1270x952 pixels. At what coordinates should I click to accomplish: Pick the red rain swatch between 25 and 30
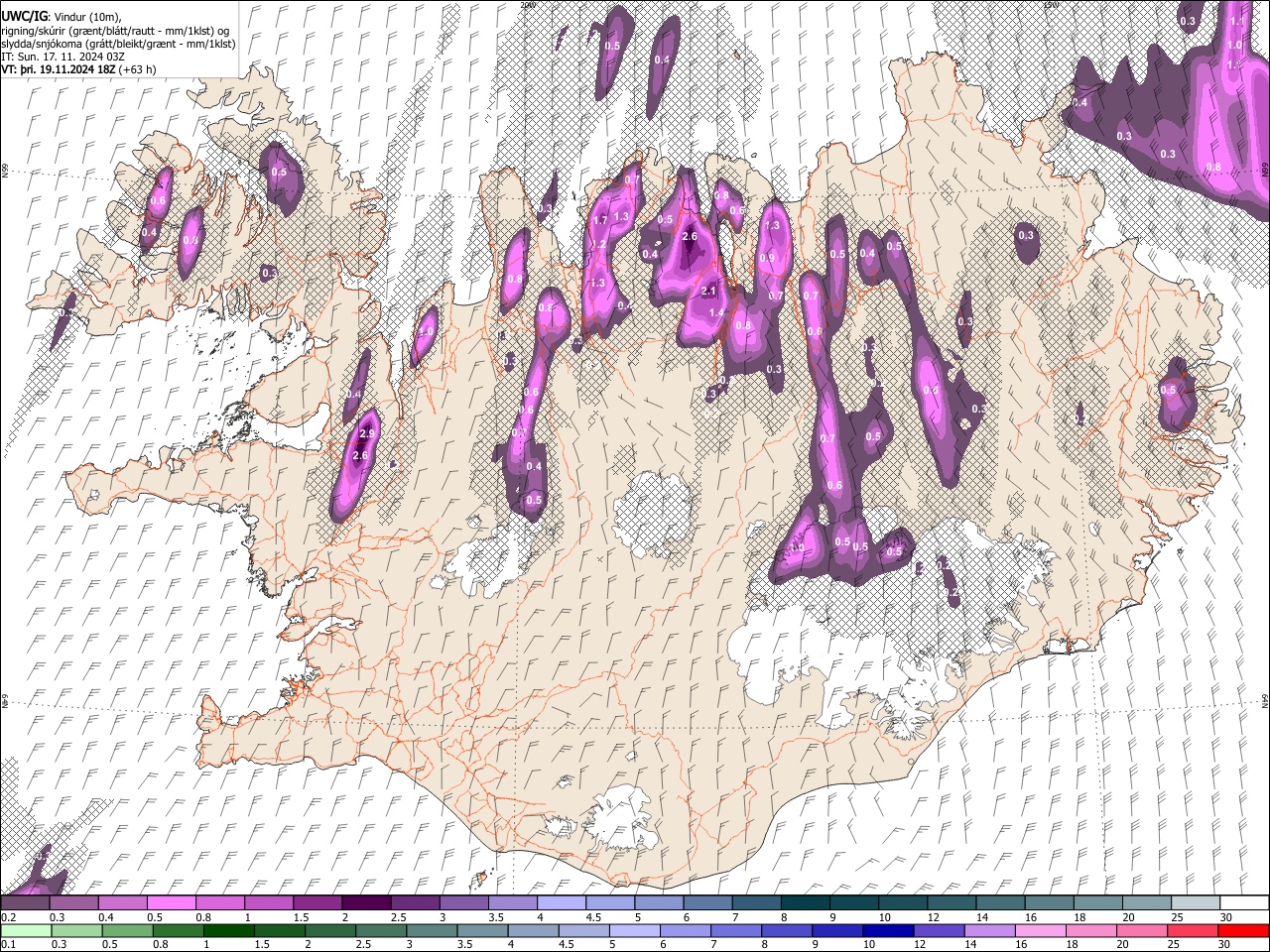(1192, 931)
